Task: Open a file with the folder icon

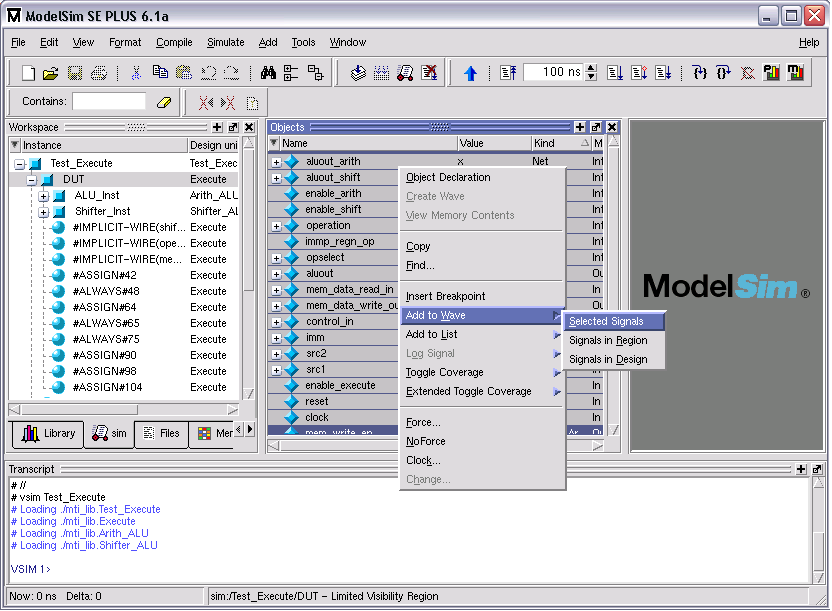Action: tap(51, 73)
